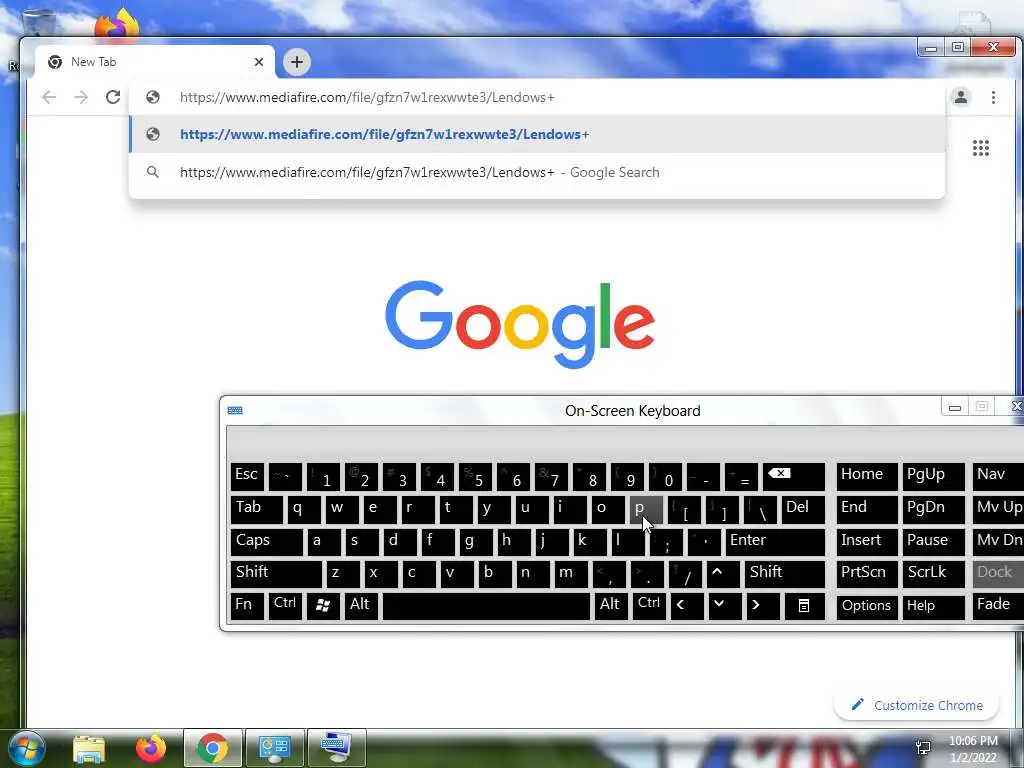Select the highlighted mediafire URL suggestion
The image size is (1024, 768).
click(537, 135)
